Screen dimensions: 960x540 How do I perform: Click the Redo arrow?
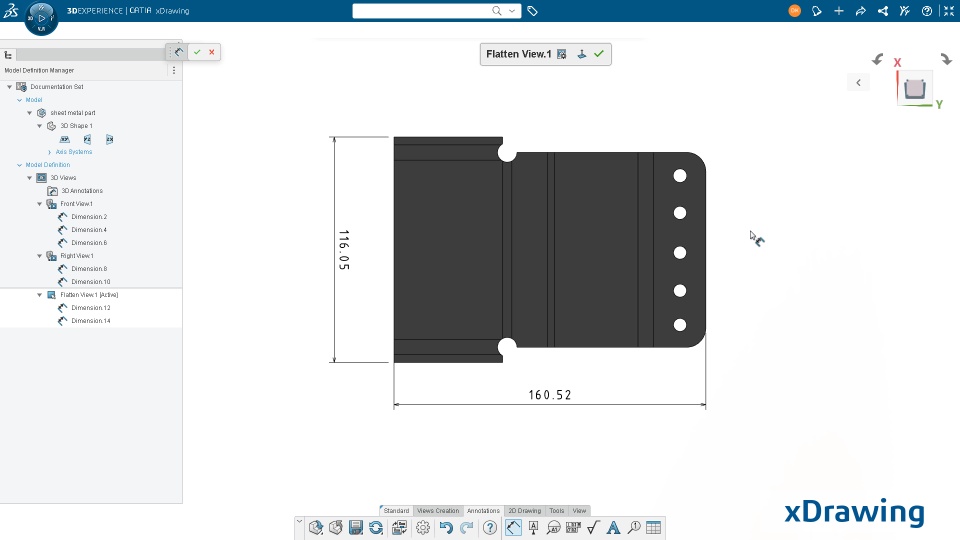click(x=467, y=527)
